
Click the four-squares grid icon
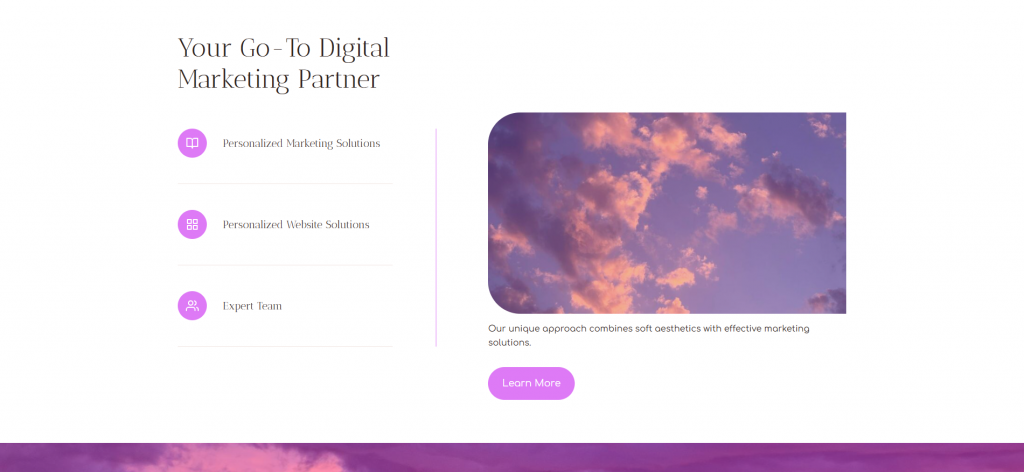192,225
